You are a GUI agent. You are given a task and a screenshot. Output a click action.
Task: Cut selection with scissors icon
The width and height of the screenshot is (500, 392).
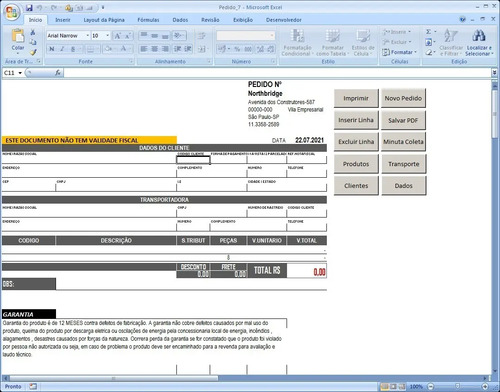pos(33,32)
